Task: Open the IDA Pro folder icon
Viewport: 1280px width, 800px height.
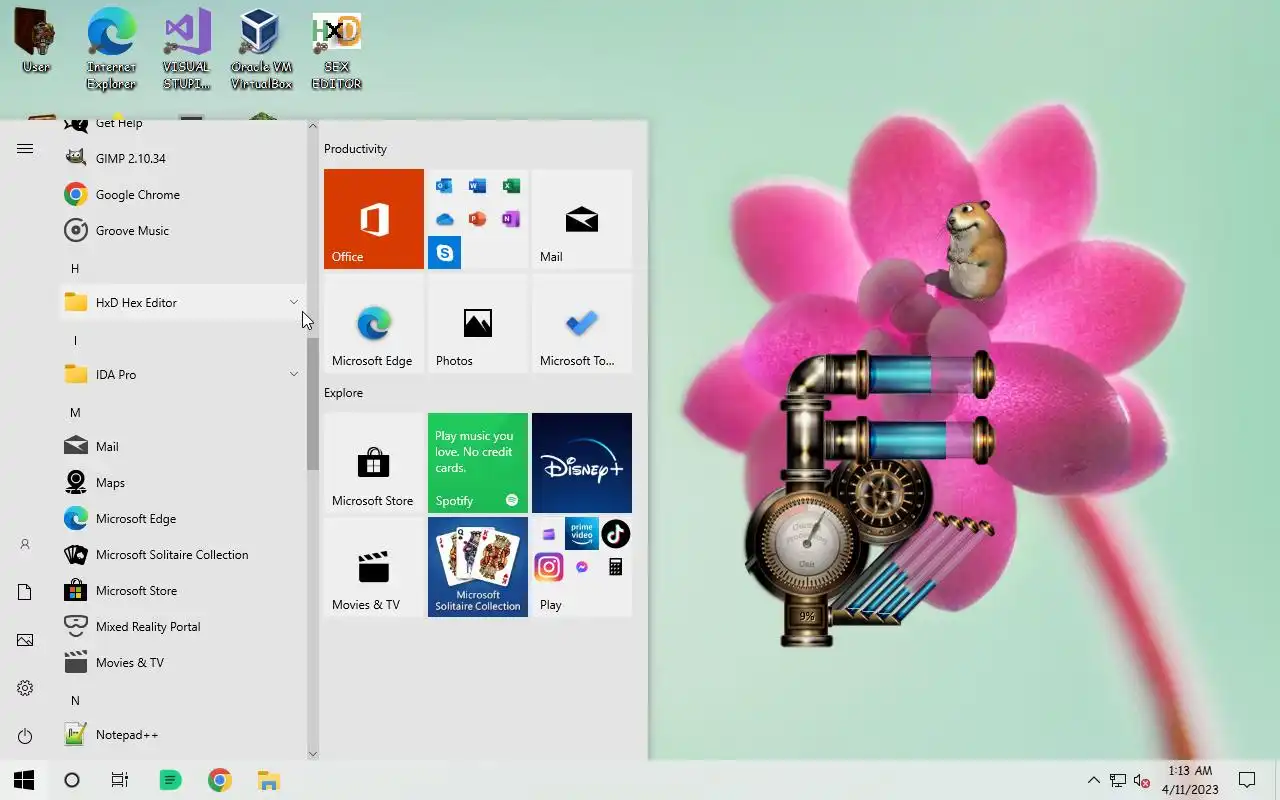Action: click(x=76, y=374)
